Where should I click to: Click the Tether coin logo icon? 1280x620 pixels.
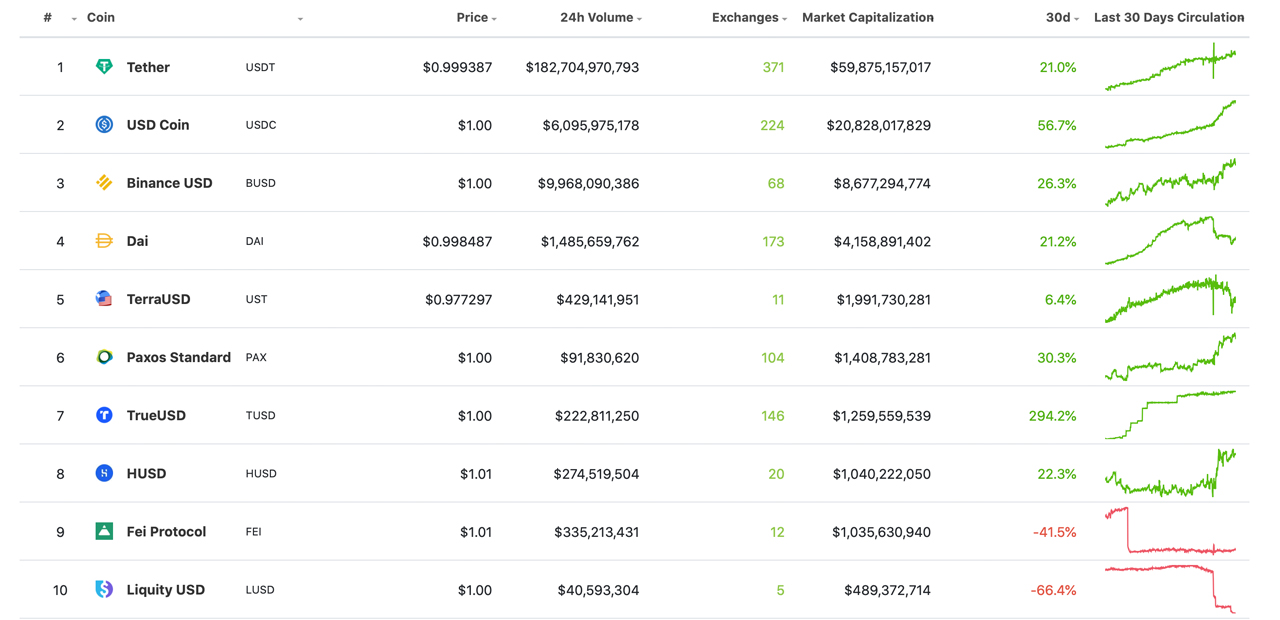click(x=104, y=67)
